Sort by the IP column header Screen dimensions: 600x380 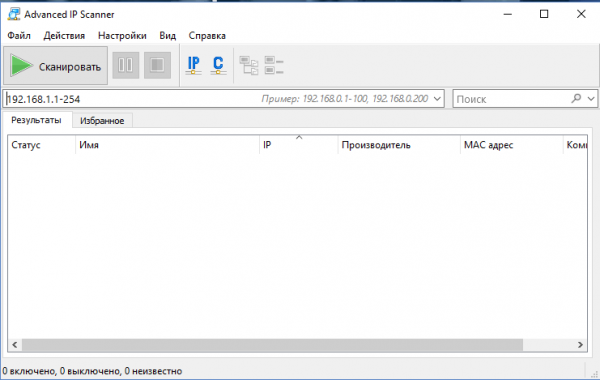[298, 145]
